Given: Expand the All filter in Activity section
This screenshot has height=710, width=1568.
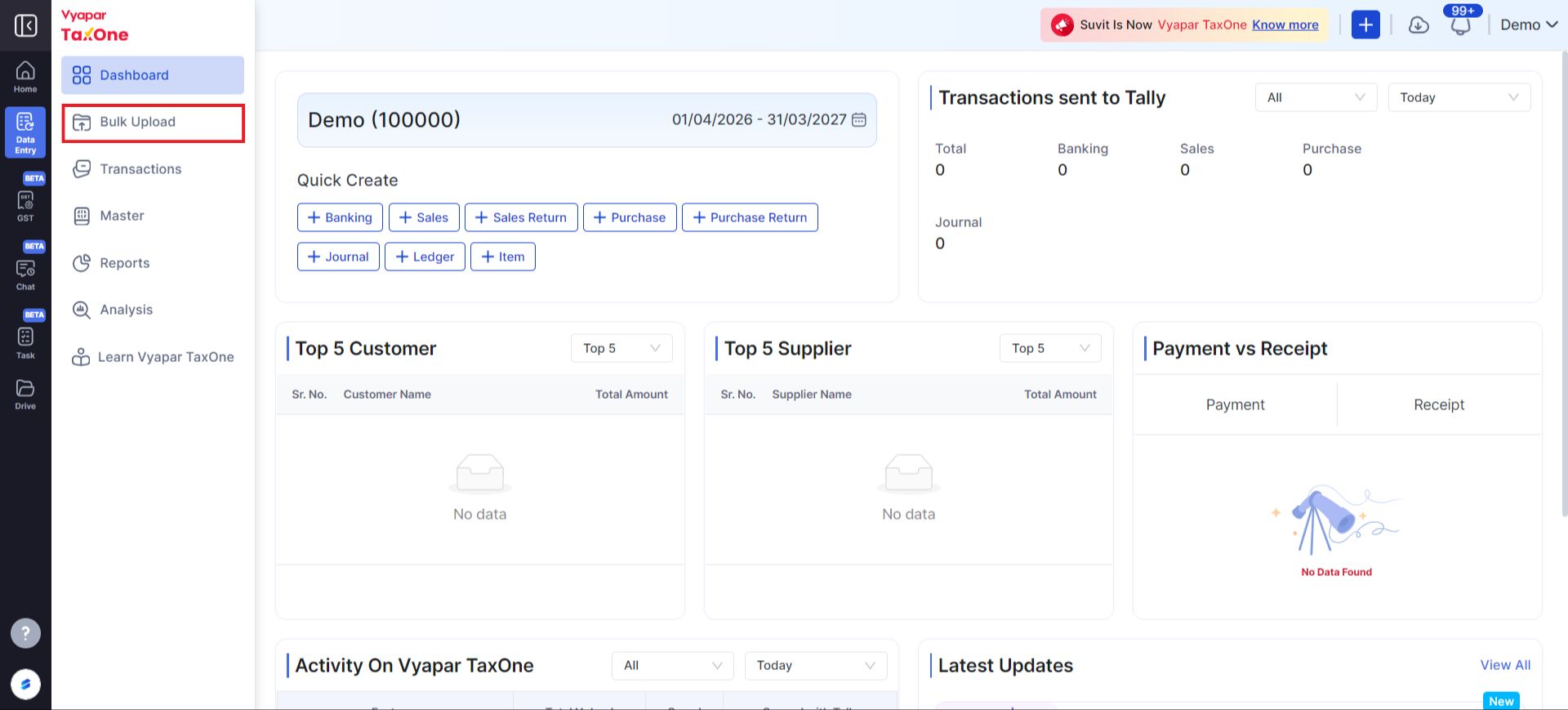Looking at the screenshot, I should (x=673, y=666).
